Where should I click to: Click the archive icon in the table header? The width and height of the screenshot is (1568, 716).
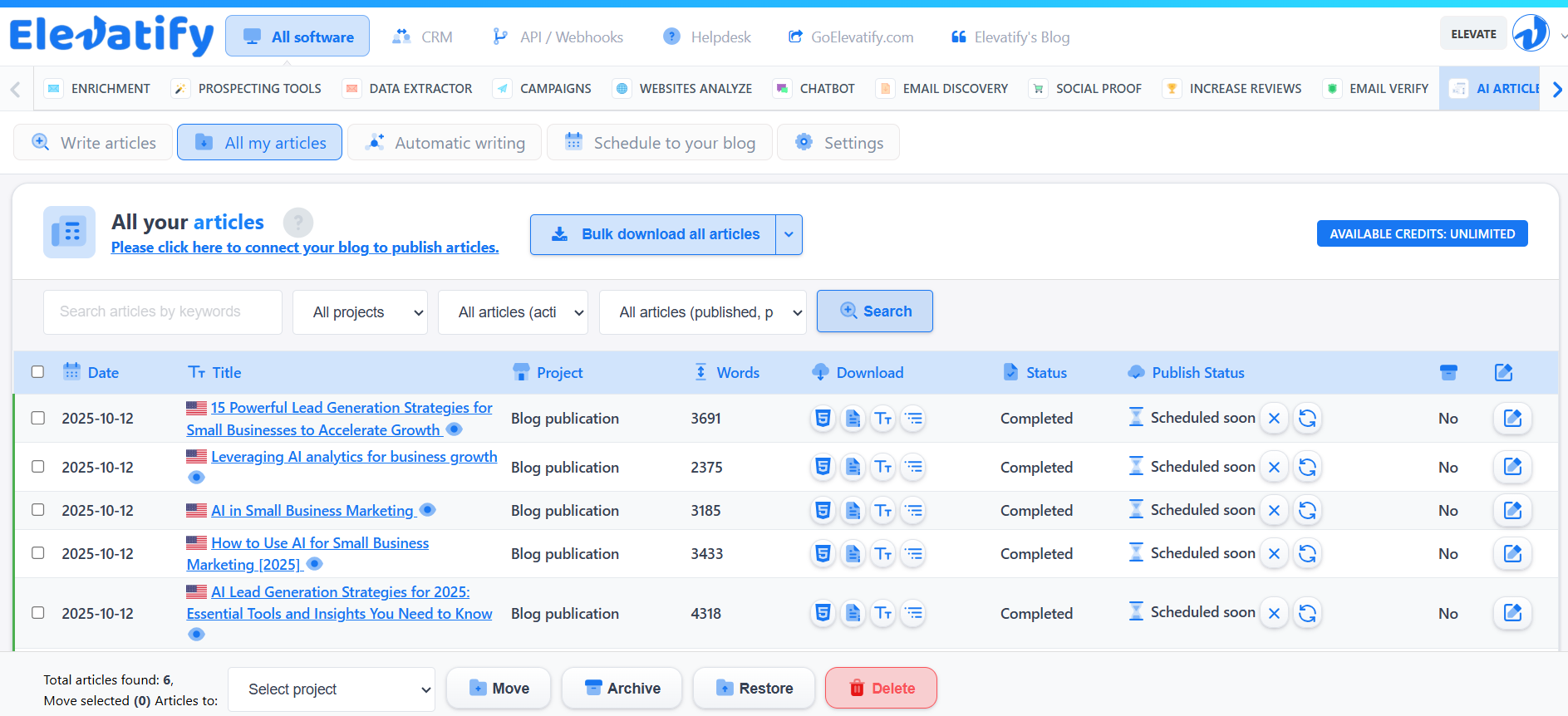coord(1448,372)
